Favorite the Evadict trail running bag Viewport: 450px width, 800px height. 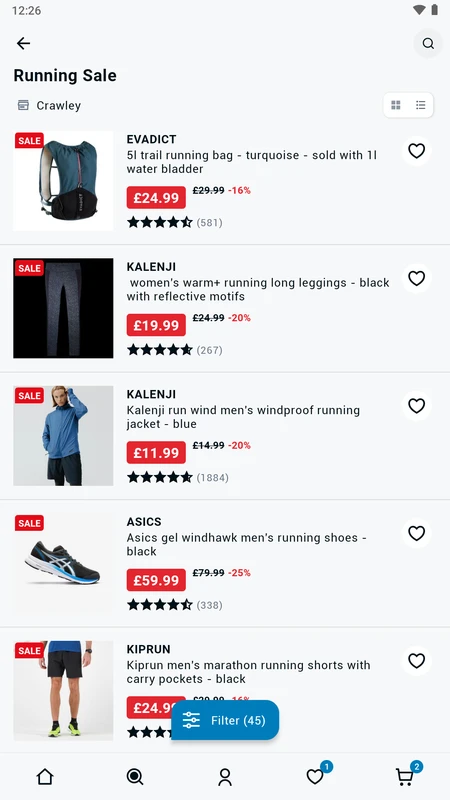[416, 151]
